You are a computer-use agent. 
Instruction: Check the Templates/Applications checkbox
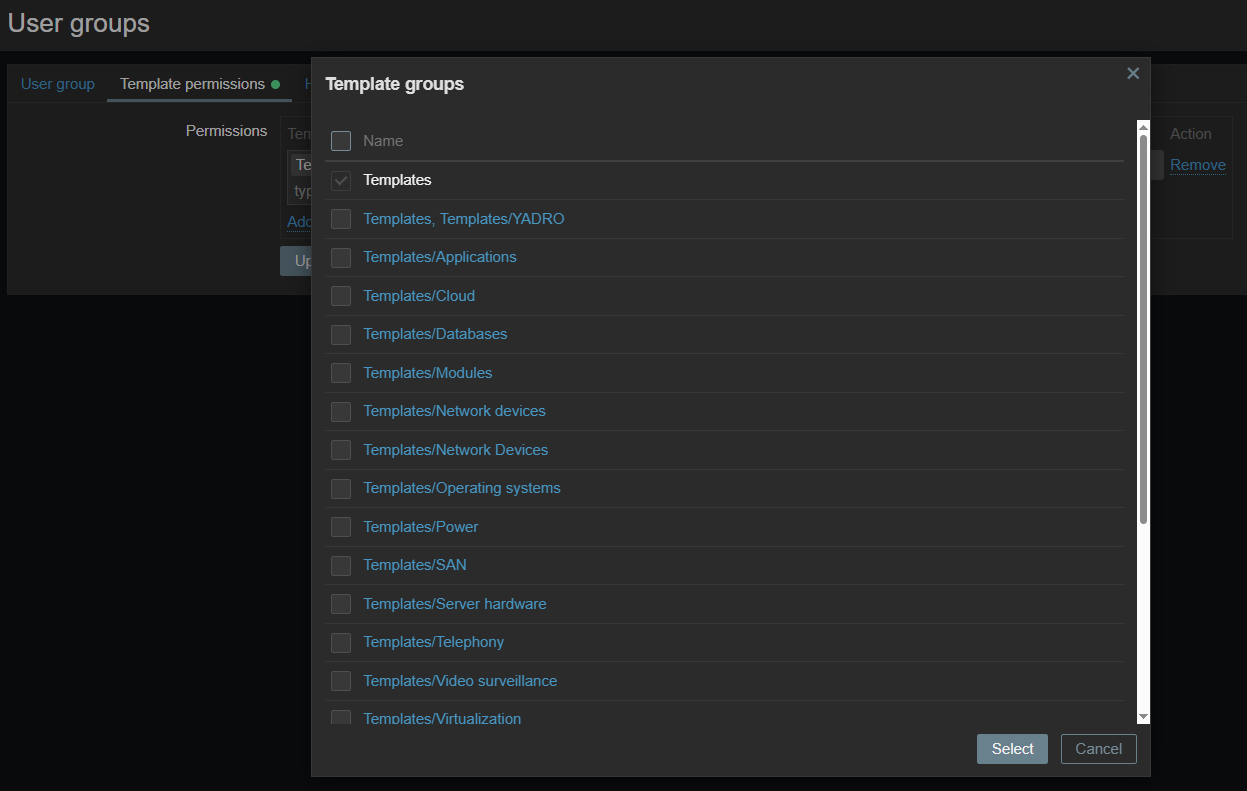pos(341,257)
